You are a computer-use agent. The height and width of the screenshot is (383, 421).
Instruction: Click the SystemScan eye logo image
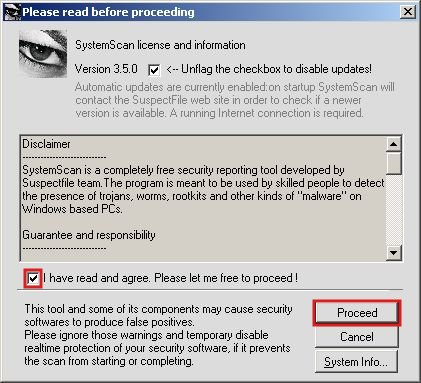[43, 54]
